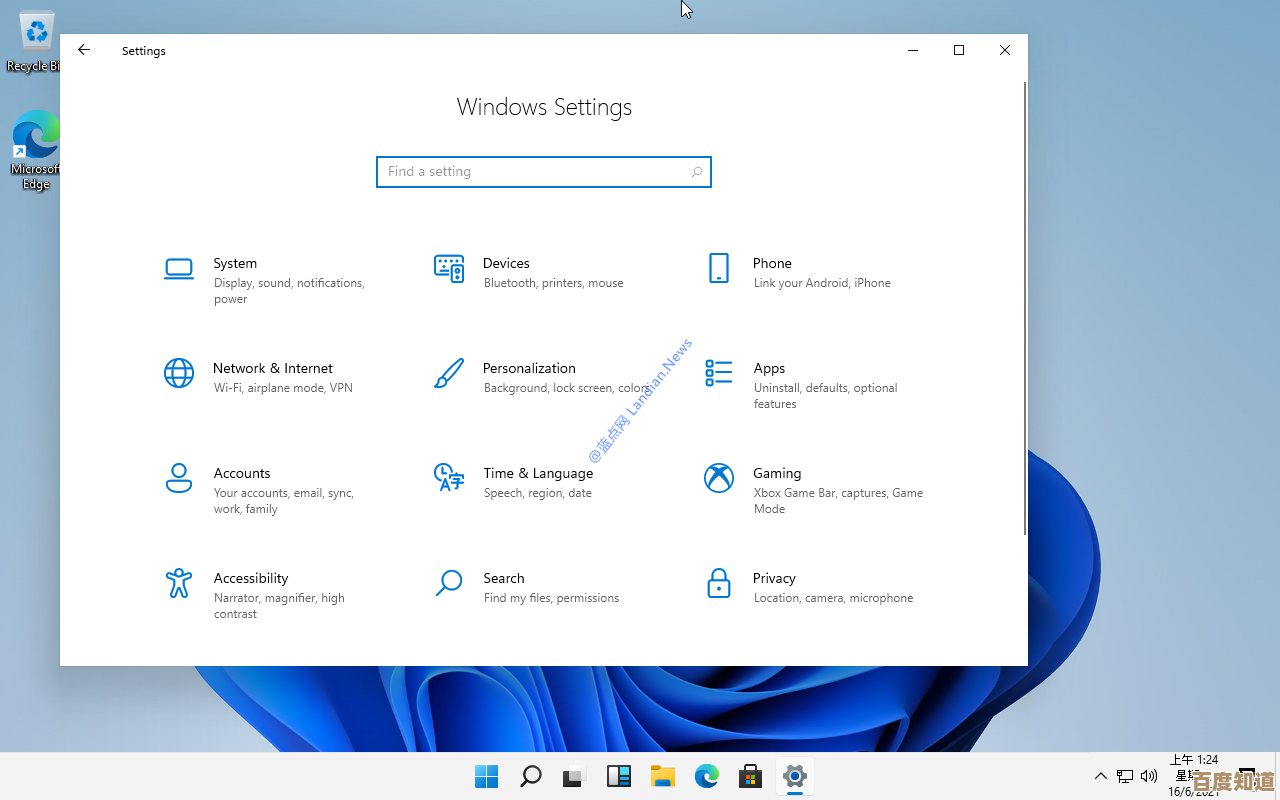The width and height of the screenshot is (1280, 800).
Task: Open the Start menu
Action: [486, 775]
